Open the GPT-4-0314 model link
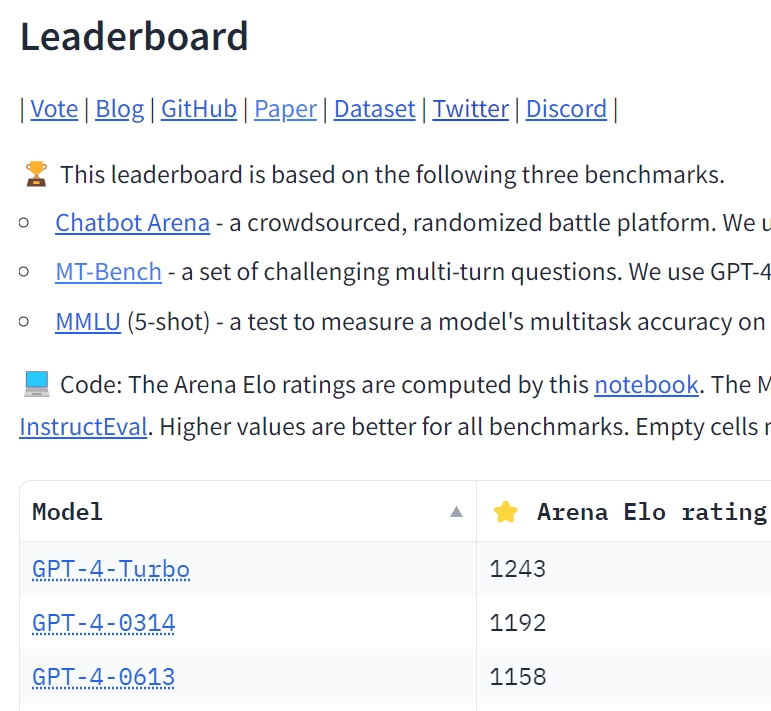The height and width of the screenshot is (711, 771). click(103, 623)
